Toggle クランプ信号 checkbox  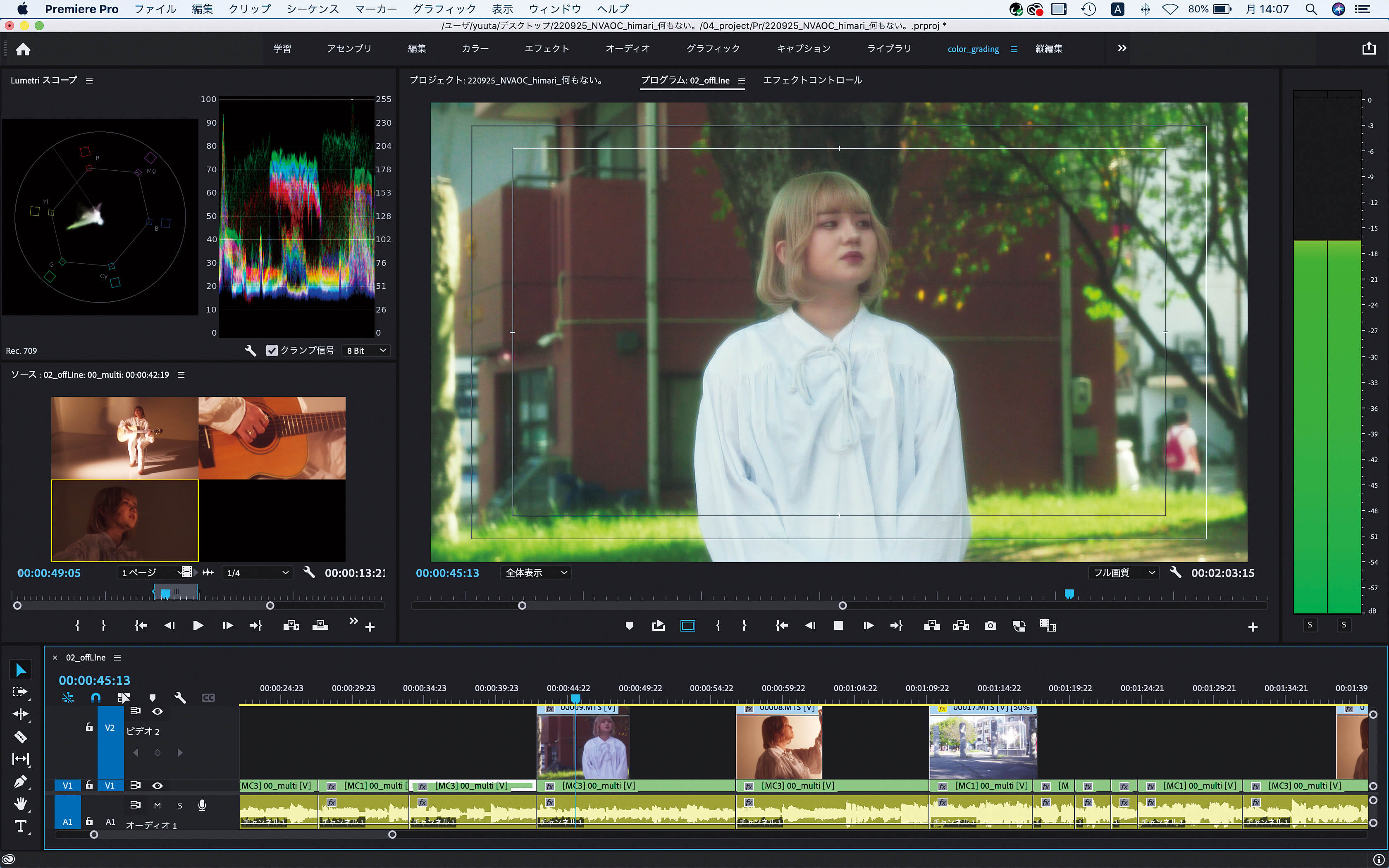click(x=272, y=350)
